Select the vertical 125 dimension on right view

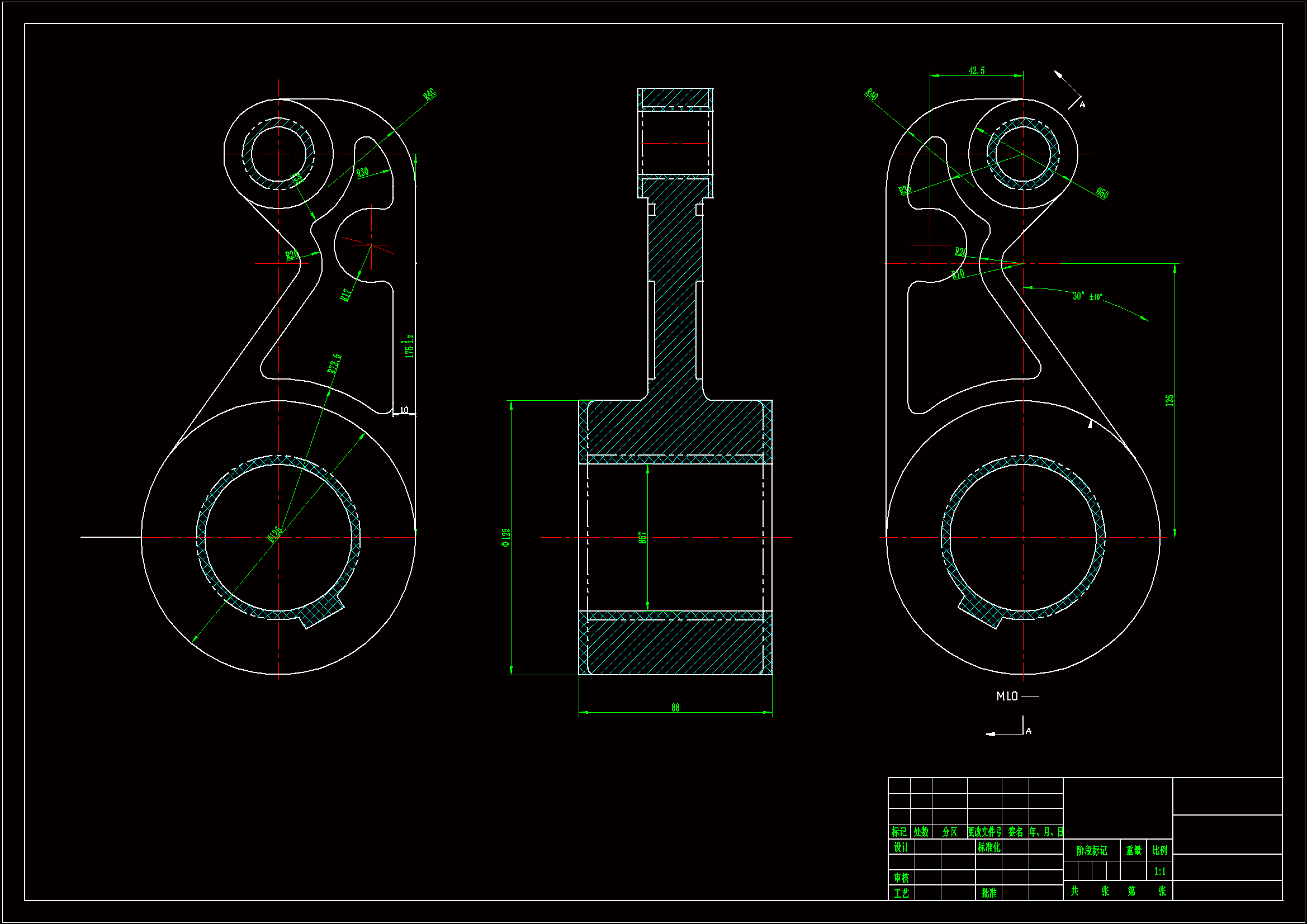(1170, 400)
